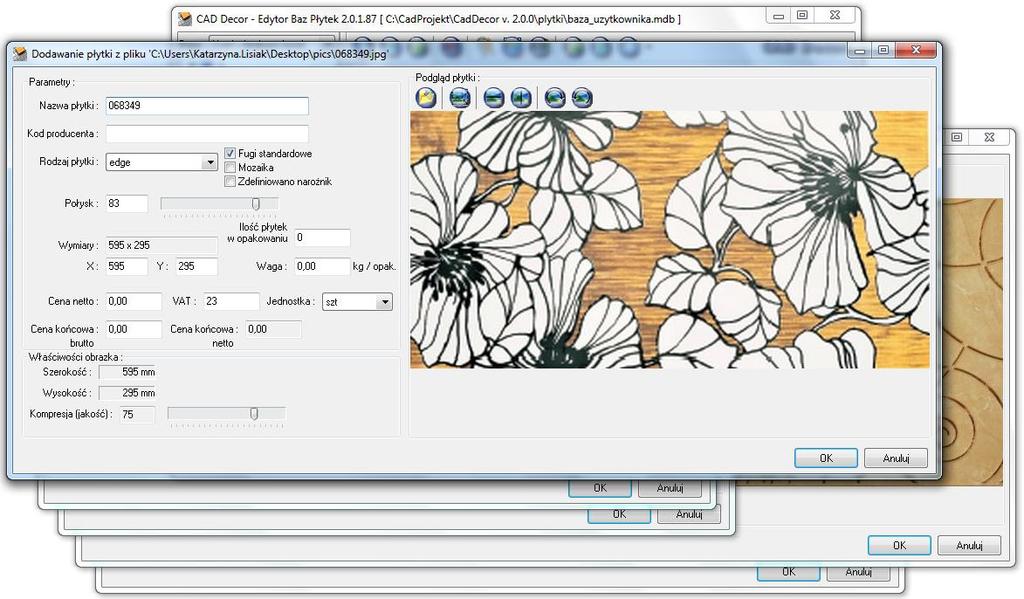Viewport: 1024px width, 599px height.
Task: Click the Cena netto price field
Action: click(133, 301)
